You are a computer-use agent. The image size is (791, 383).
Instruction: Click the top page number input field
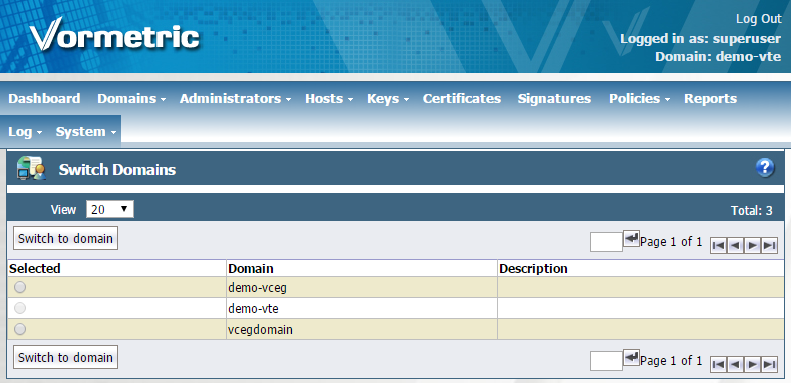point(606,242)
